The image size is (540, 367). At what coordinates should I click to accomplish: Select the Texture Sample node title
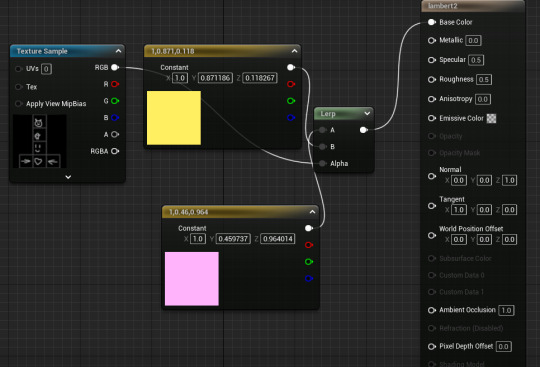(42, 51)
